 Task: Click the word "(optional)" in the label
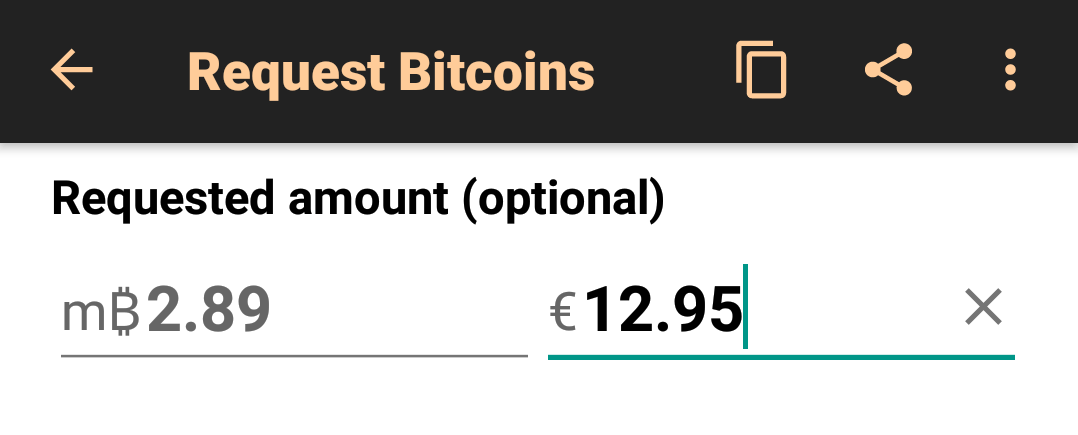[564, 200]
